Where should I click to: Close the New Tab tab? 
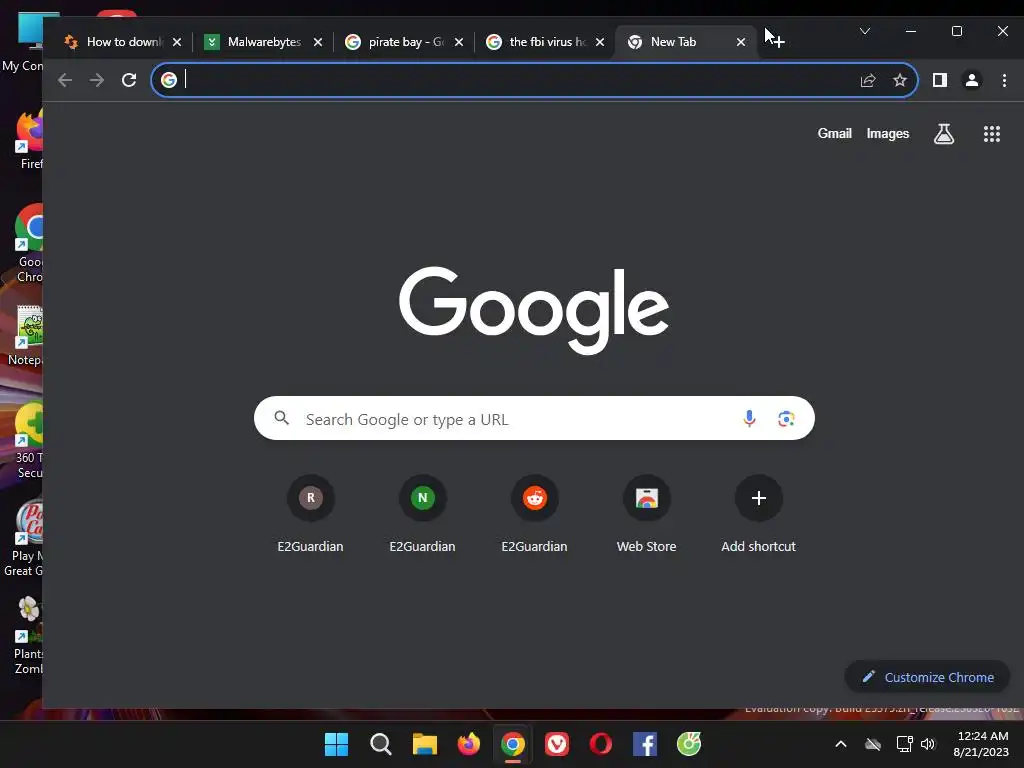741,42
